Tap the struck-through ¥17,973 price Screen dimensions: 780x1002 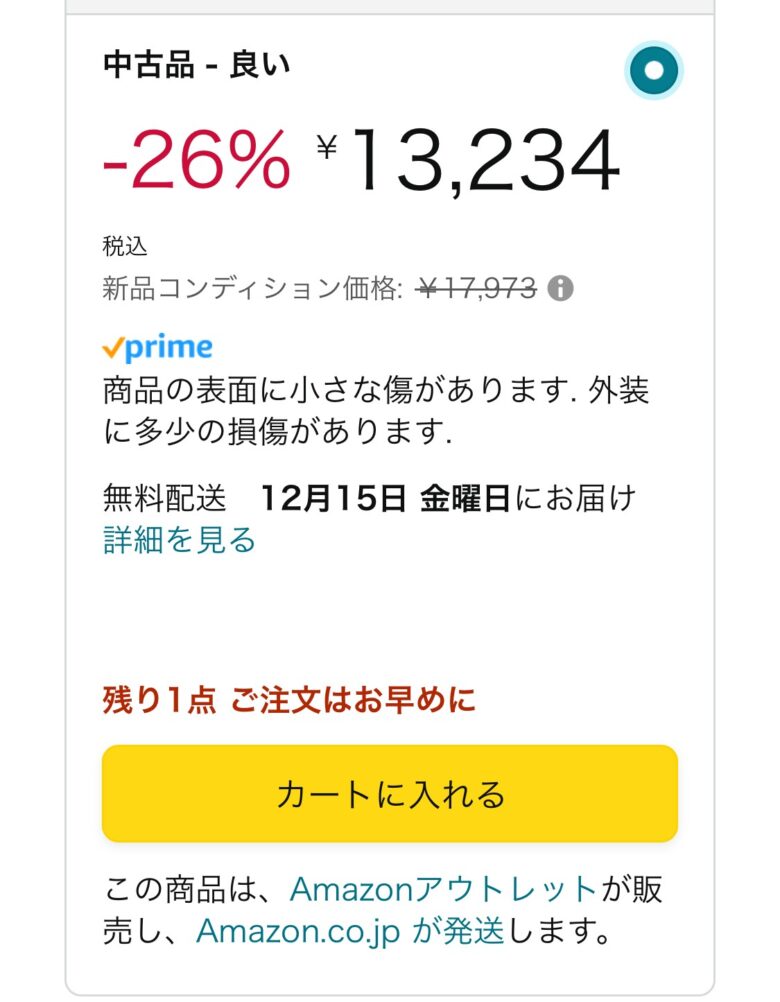tap(478, 290)
